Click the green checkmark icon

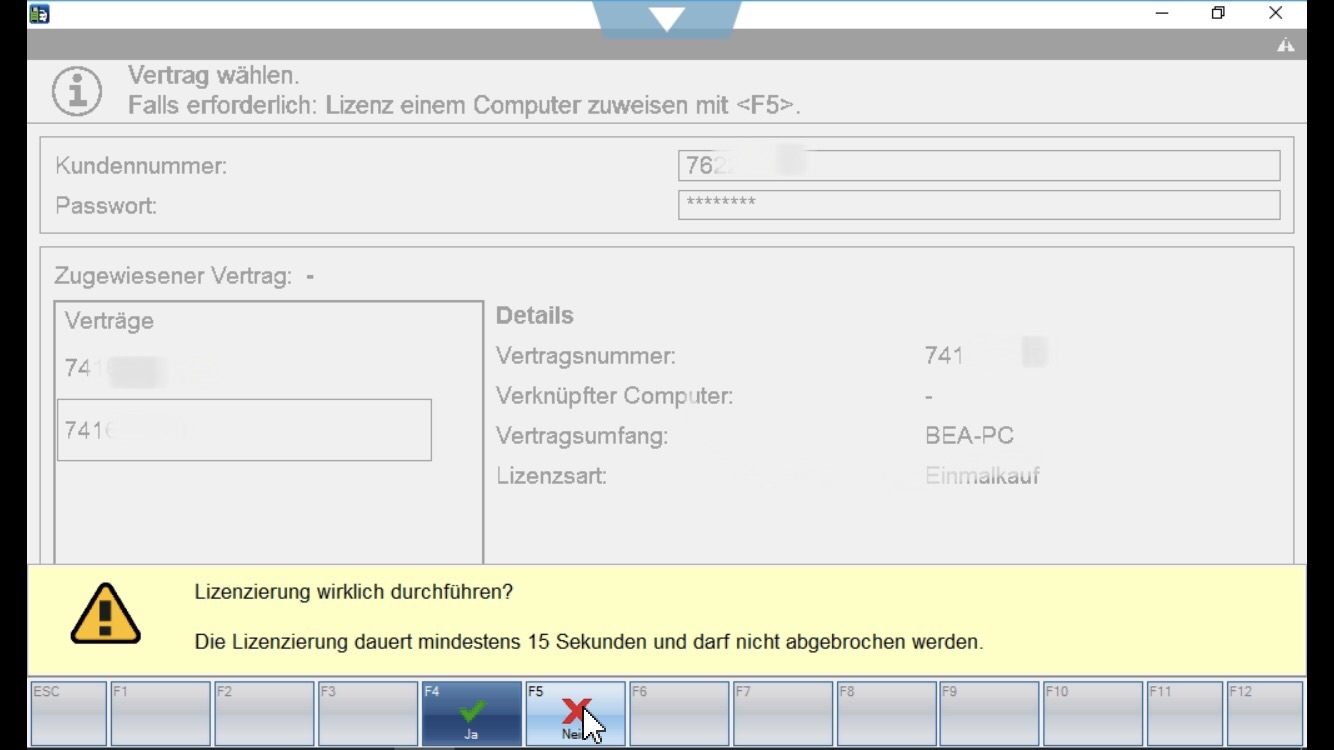(471, 709)
